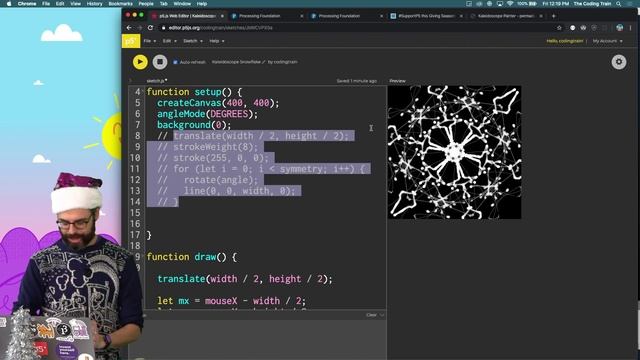Bookmark this page with the star
The width and height of the screenshot is (640, 360).
(x=559, y=28)
